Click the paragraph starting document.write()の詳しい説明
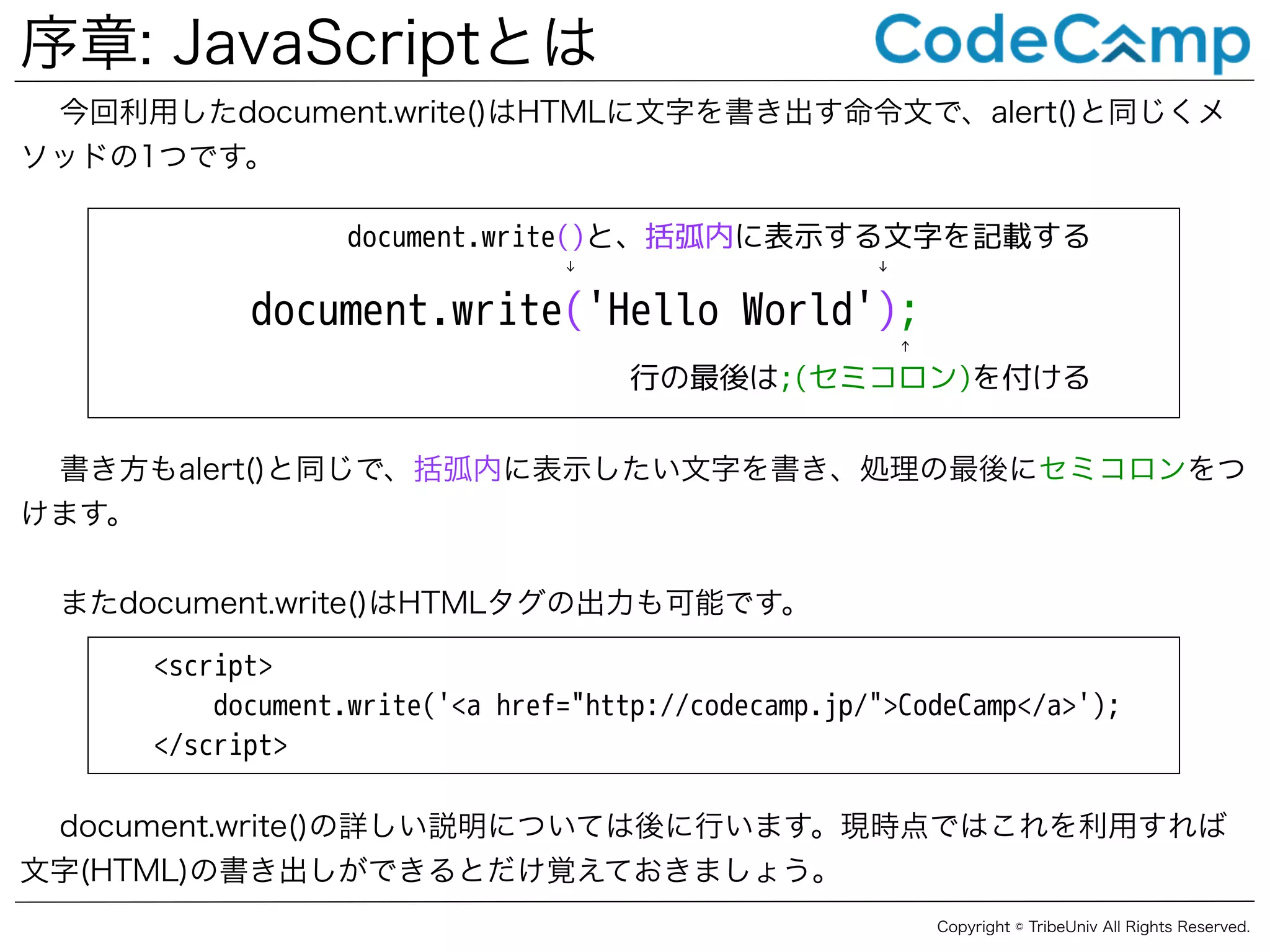Viewport: 1270px width, 952px height. point(623,847)
